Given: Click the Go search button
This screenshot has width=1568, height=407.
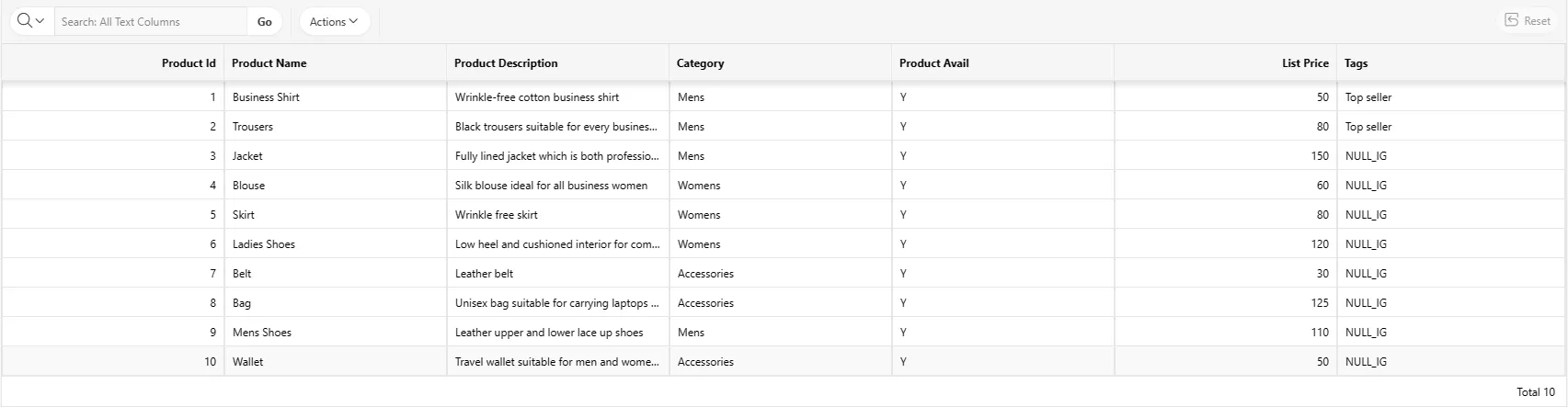Looking at the screenshot, I should 265,21.
